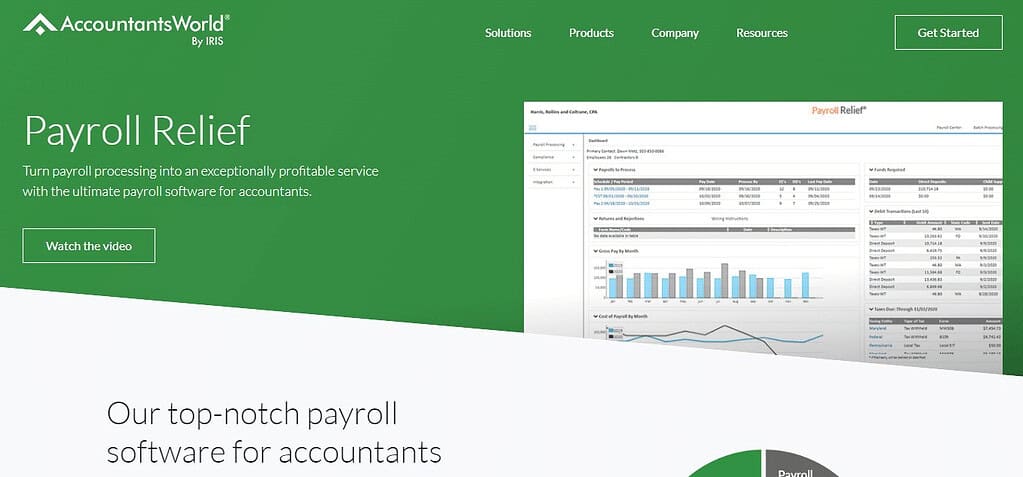This screenshot has height=477, width=1023.
Task: Click the orange Payroll Relief logo in dashboard
Action: click(839, 110)
